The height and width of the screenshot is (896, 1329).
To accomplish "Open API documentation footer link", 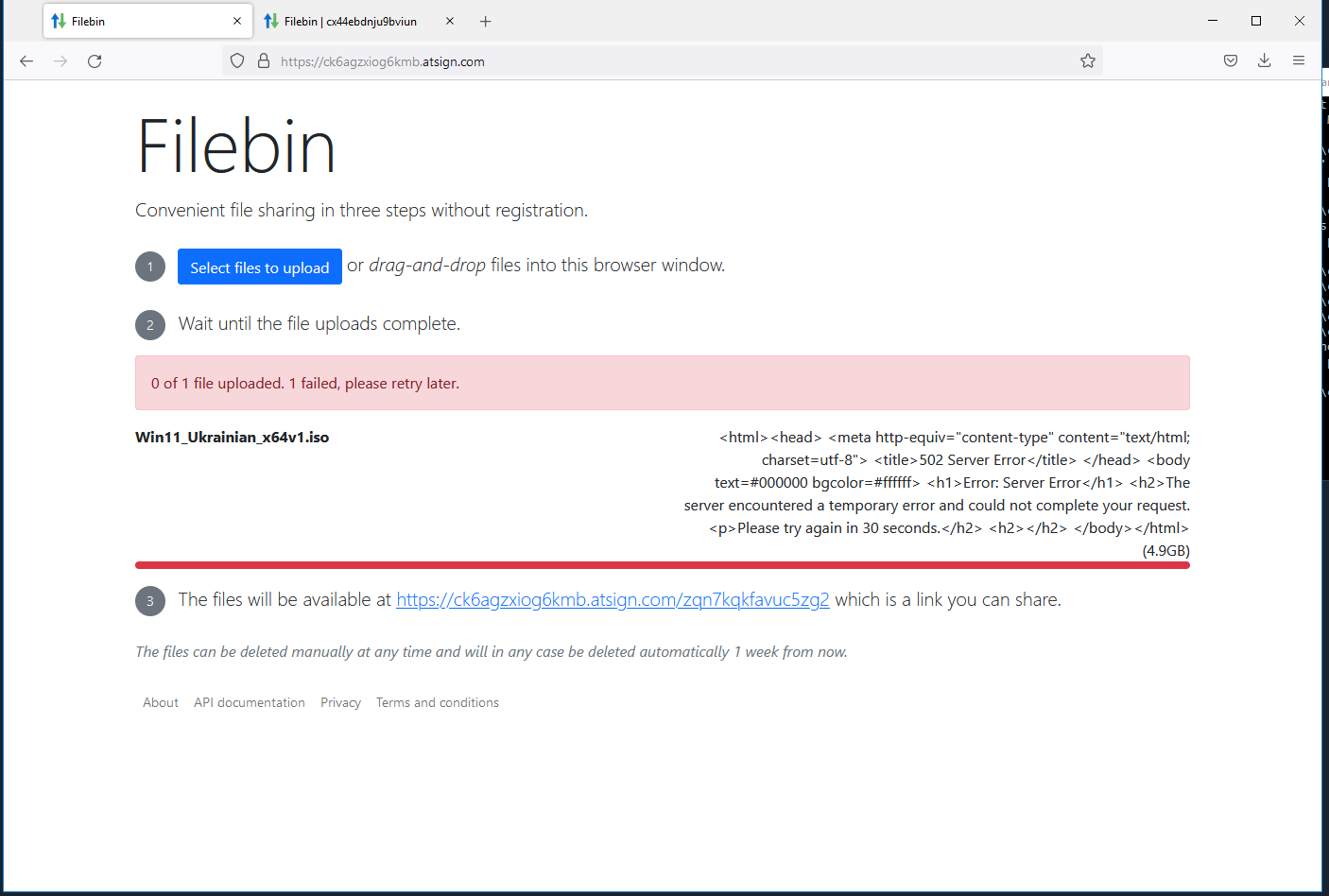I will [250, 703].
